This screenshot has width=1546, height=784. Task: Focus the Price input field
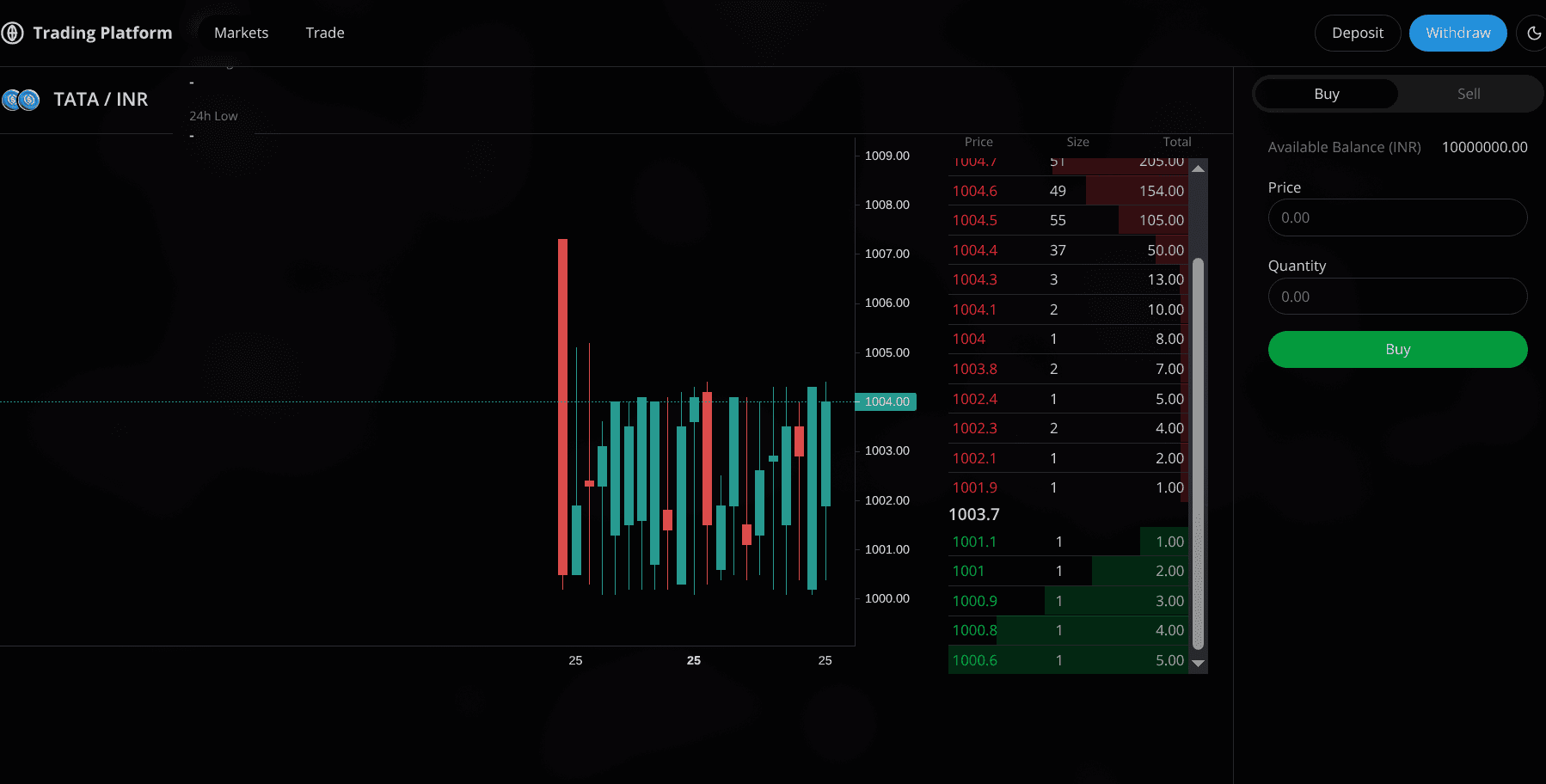1398,217
